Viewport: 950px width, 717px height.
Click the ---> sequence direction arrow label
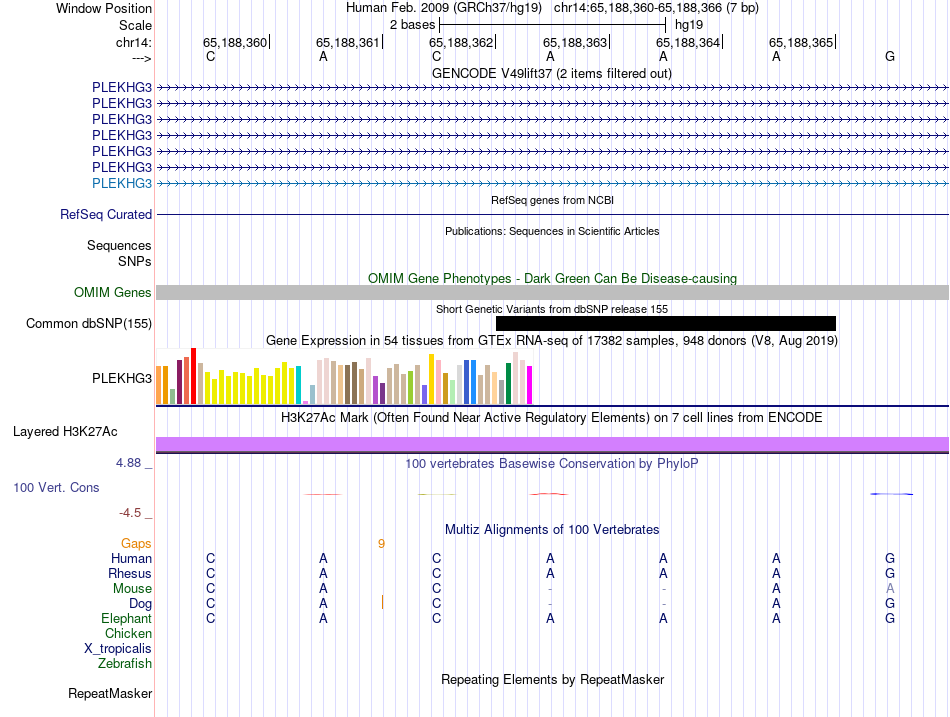coord(142,58)
